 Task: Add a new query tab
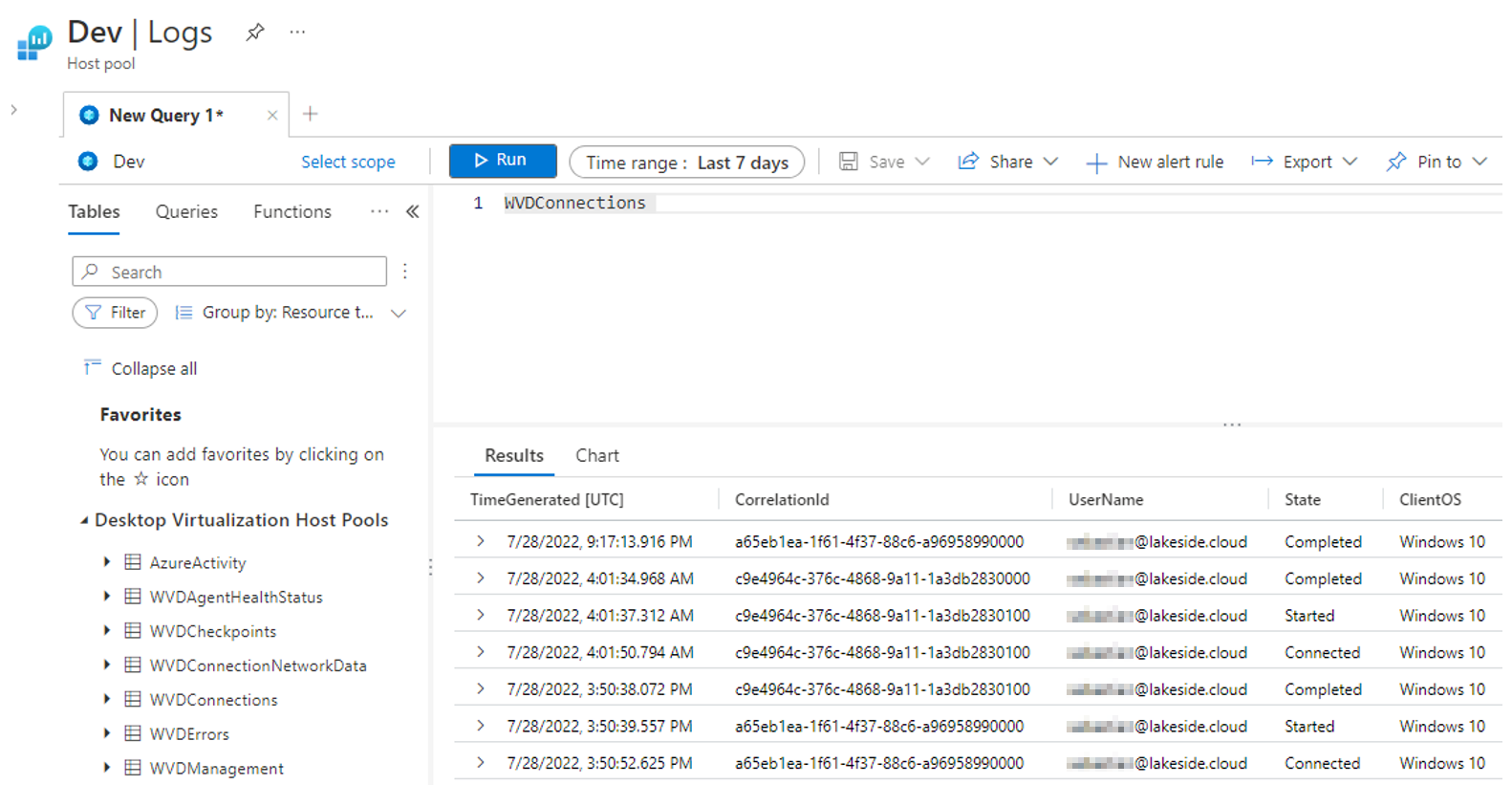[310, 114]
